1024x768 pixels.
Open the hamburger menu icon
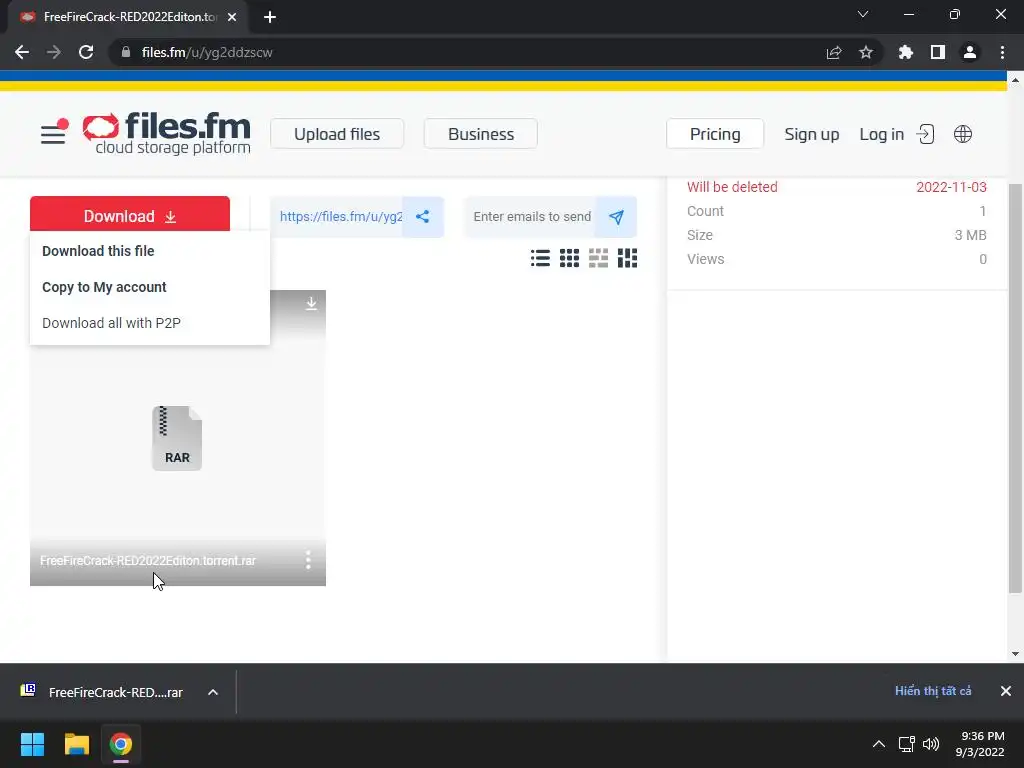[x=53, y=133]
